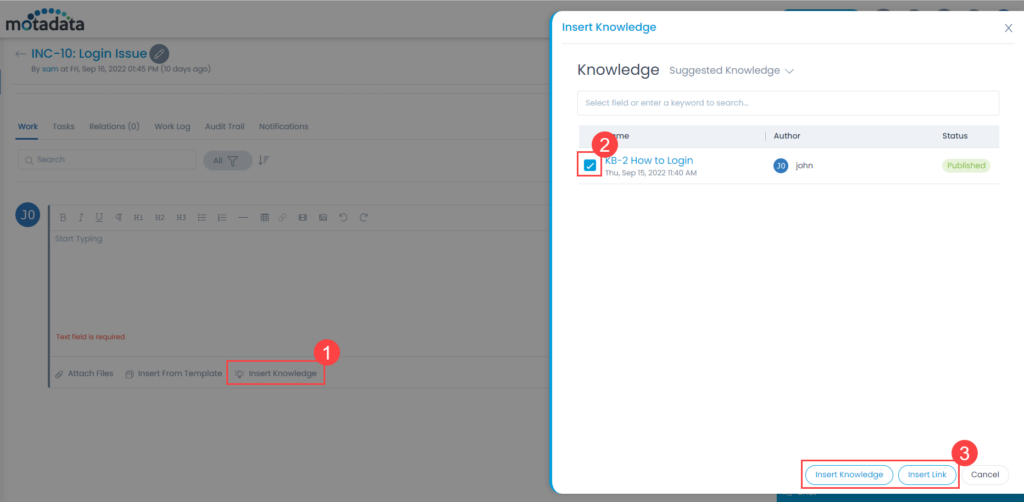Uncheck the KB-2 How to Login checkbox
Image resolution: width=1024 pixels, height=502 pixels.
[590, 165]
